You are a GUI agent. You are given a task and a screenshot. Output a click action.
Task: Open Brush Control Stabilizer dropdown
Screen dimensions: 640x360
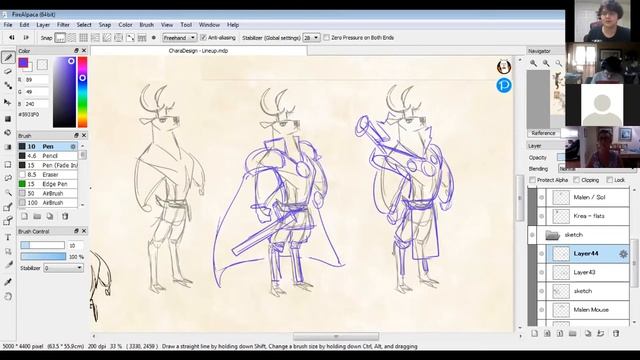[x=63, y=268]
